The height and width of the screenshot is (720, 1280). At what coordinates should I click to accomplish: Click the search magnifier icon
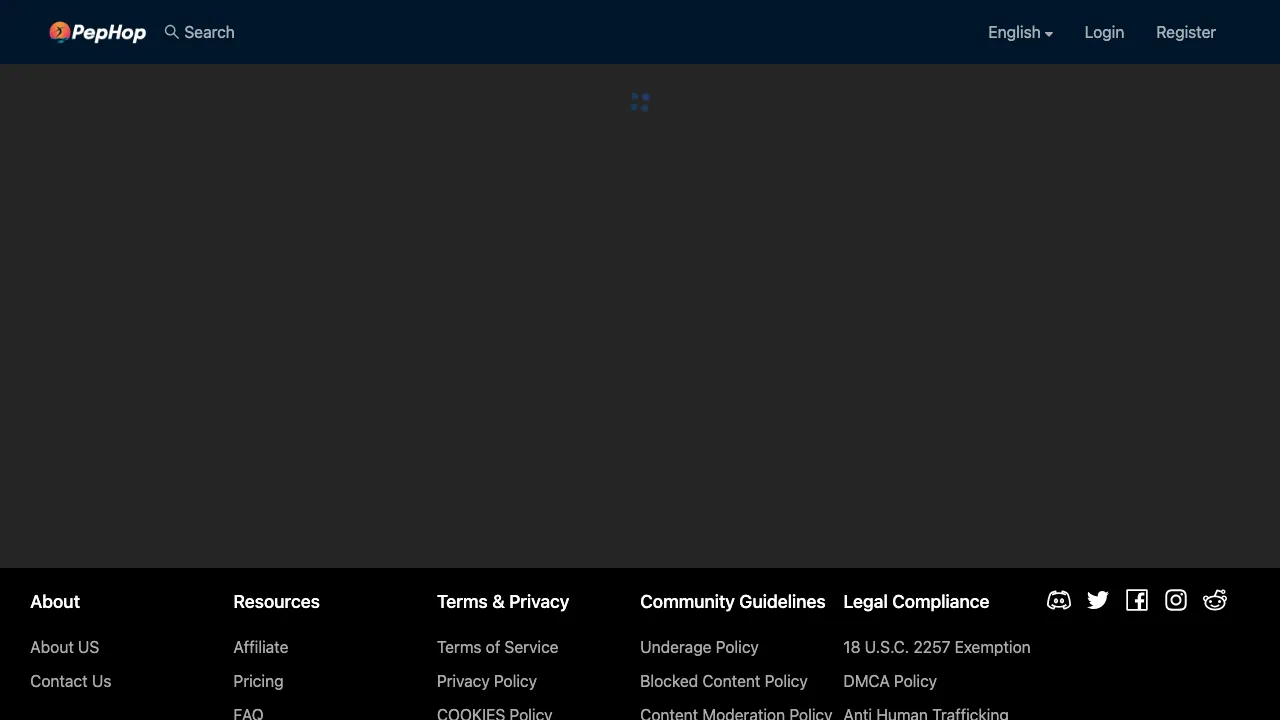[171, 32]
